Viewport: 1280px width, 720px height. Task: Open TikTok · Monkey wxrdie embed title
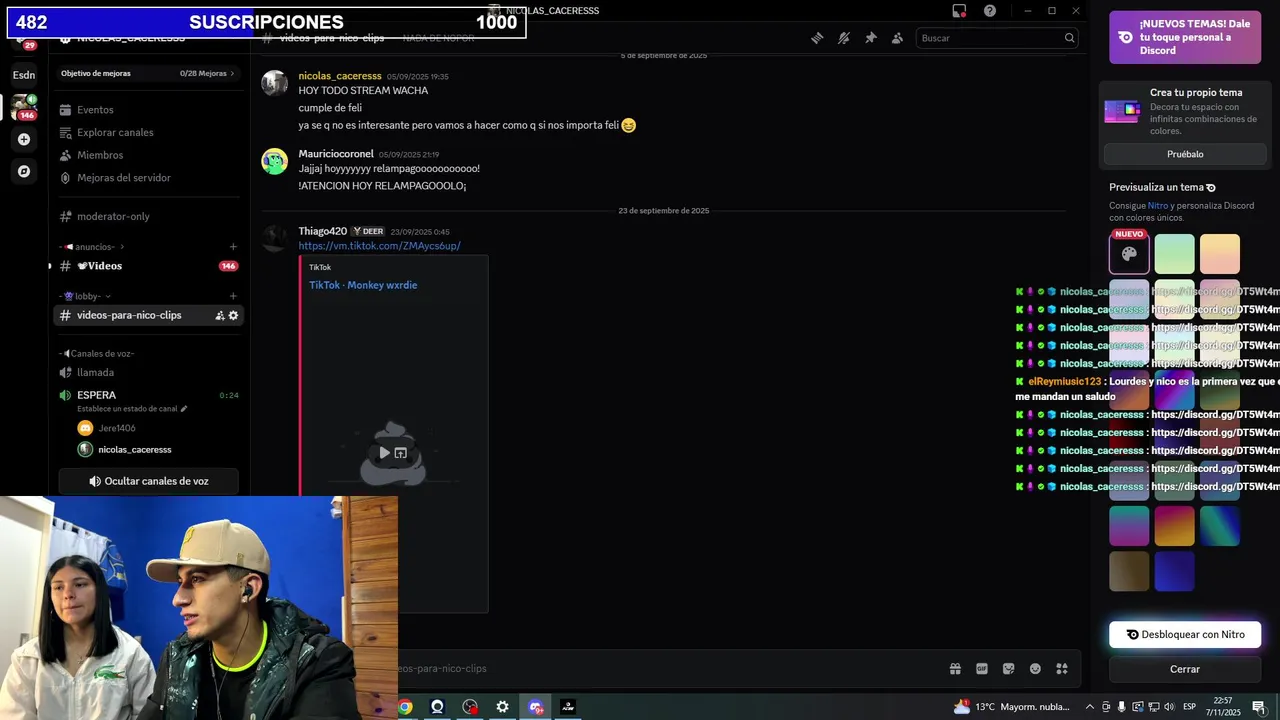click(363, 285)
